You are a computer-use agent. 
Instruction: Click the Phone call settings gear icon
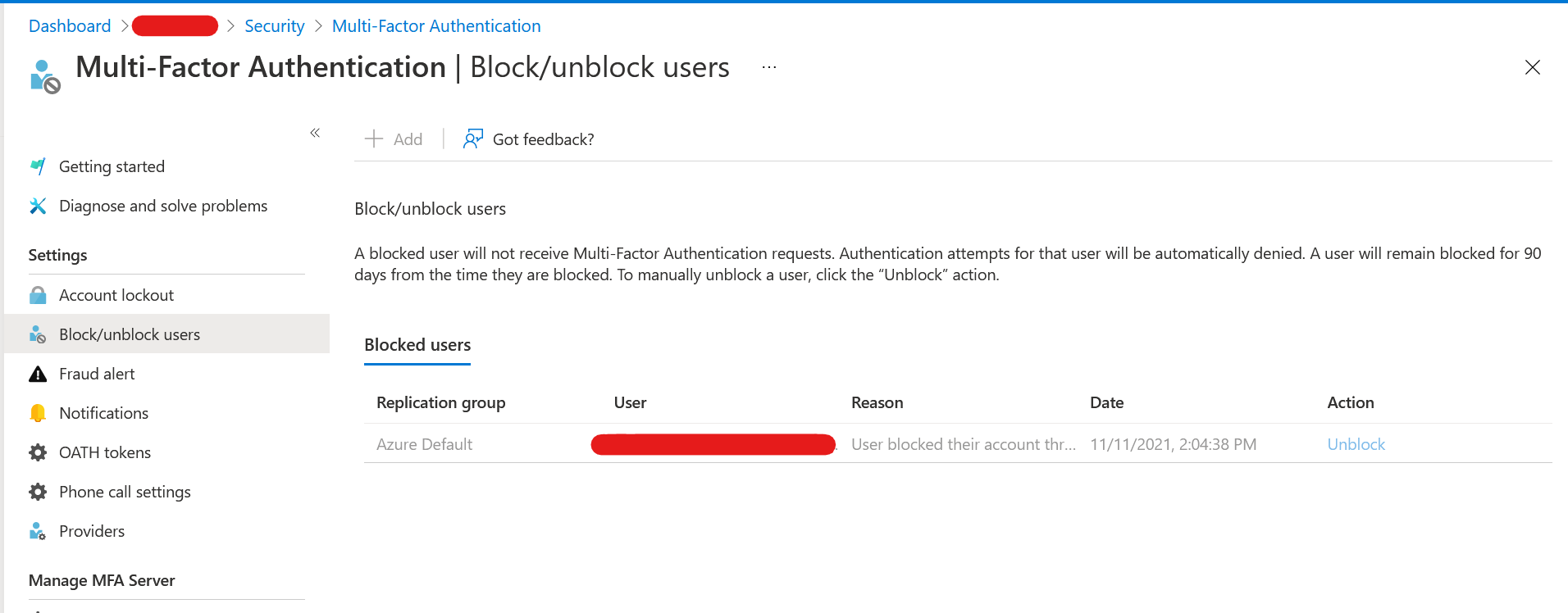(x=38, y=492)
